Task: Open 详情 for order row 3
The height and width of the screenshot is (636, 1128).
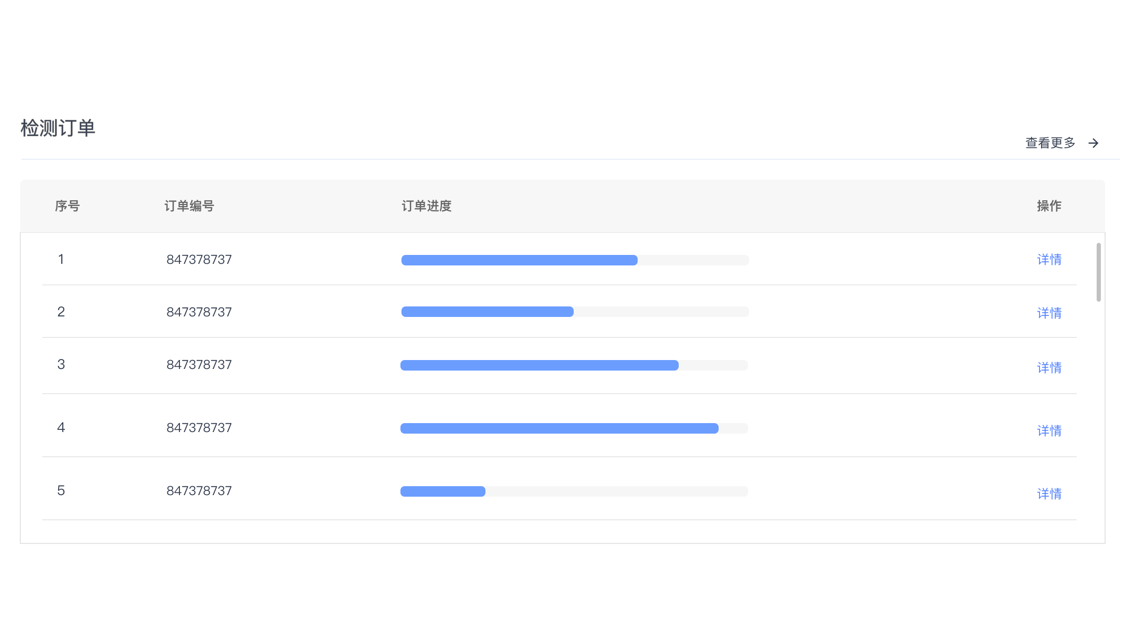Action: [x=1048, y=368]
